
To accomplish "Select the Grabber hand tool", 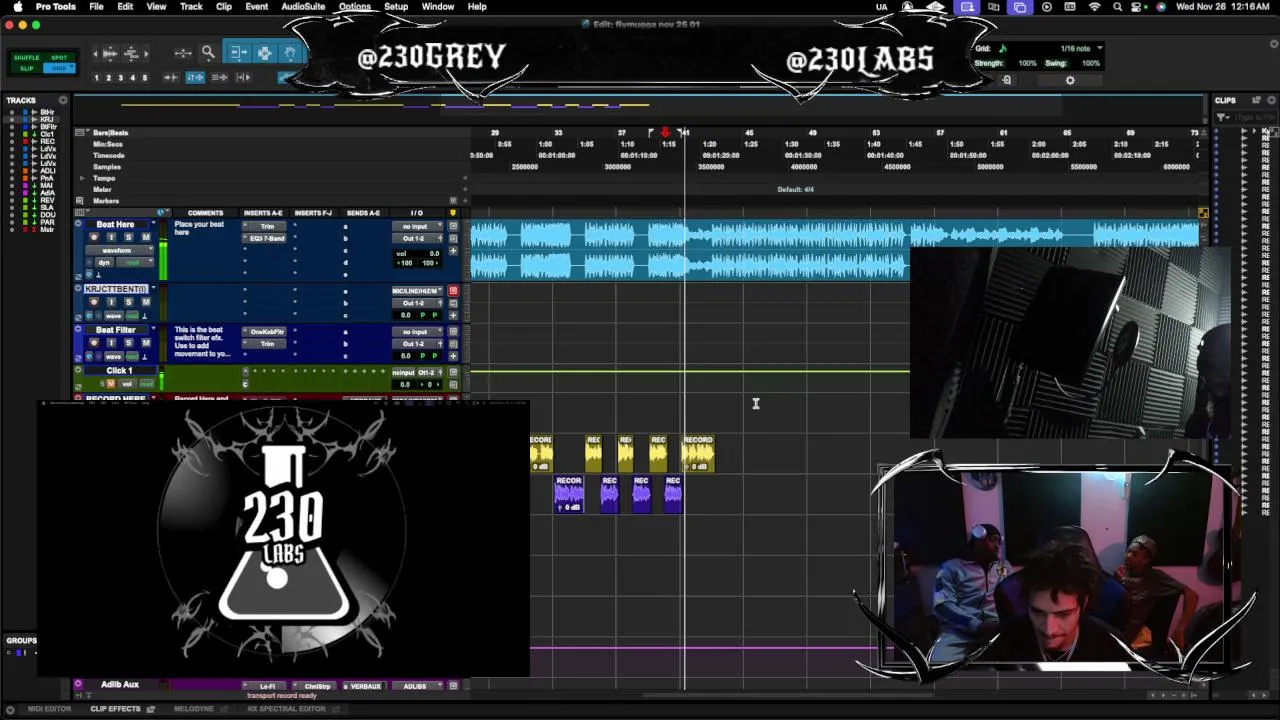I will click(290, 53).
